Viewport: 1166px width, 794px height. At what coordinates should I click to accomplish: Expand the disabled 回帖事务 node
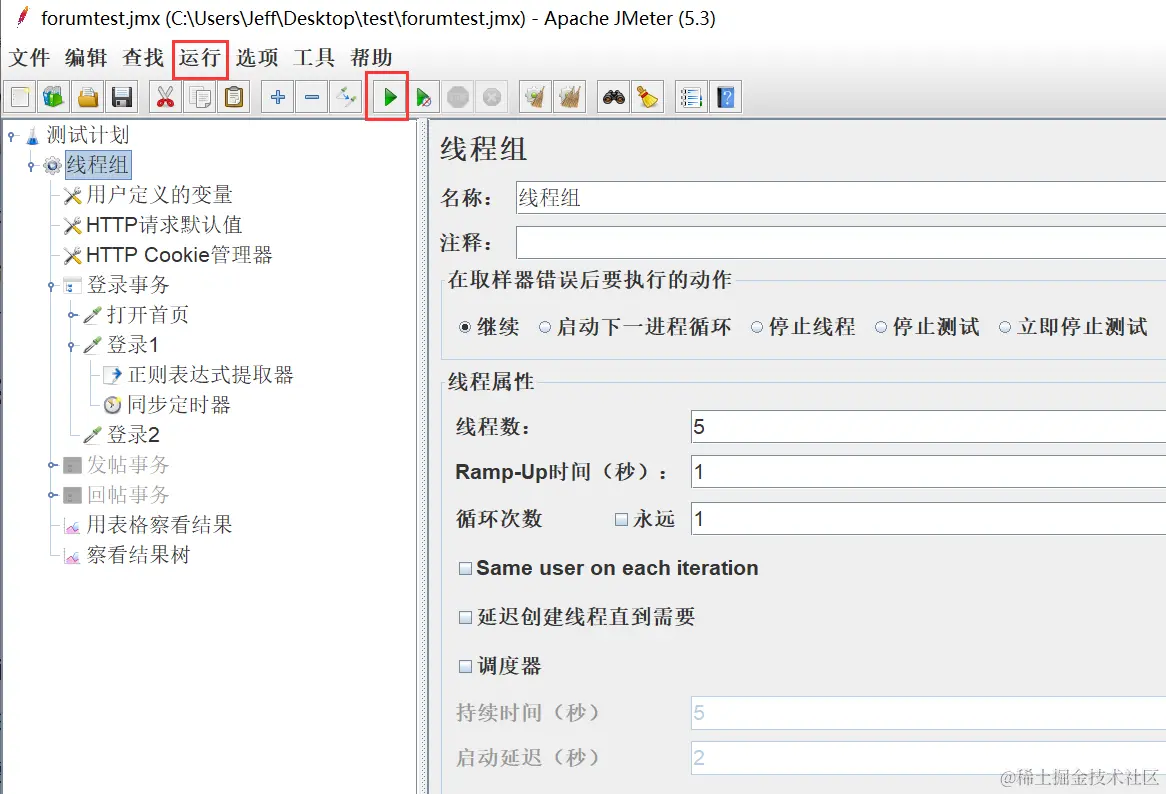(x=51, y=495)
